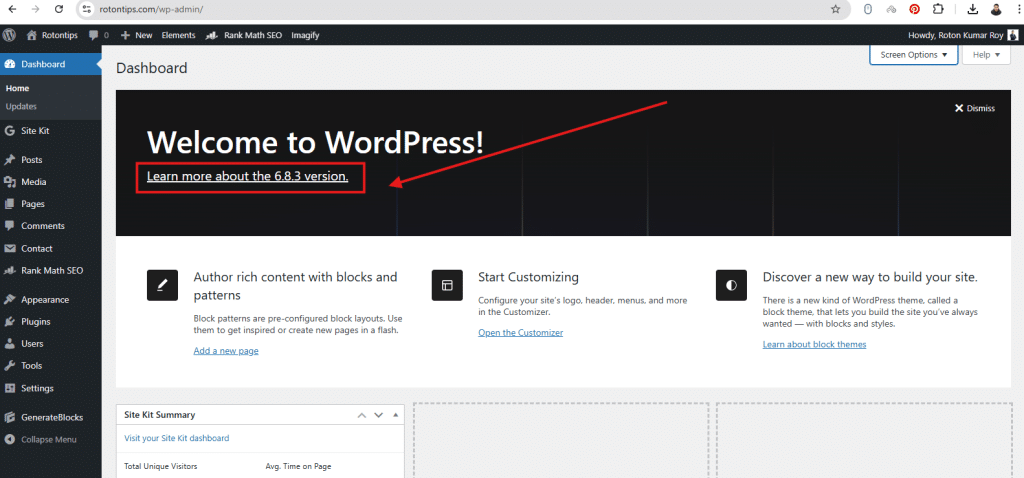Screen dimensions: 1024x478
Task: Click the Plugins icon in sidebar
Action: click(x=10, y=322)
